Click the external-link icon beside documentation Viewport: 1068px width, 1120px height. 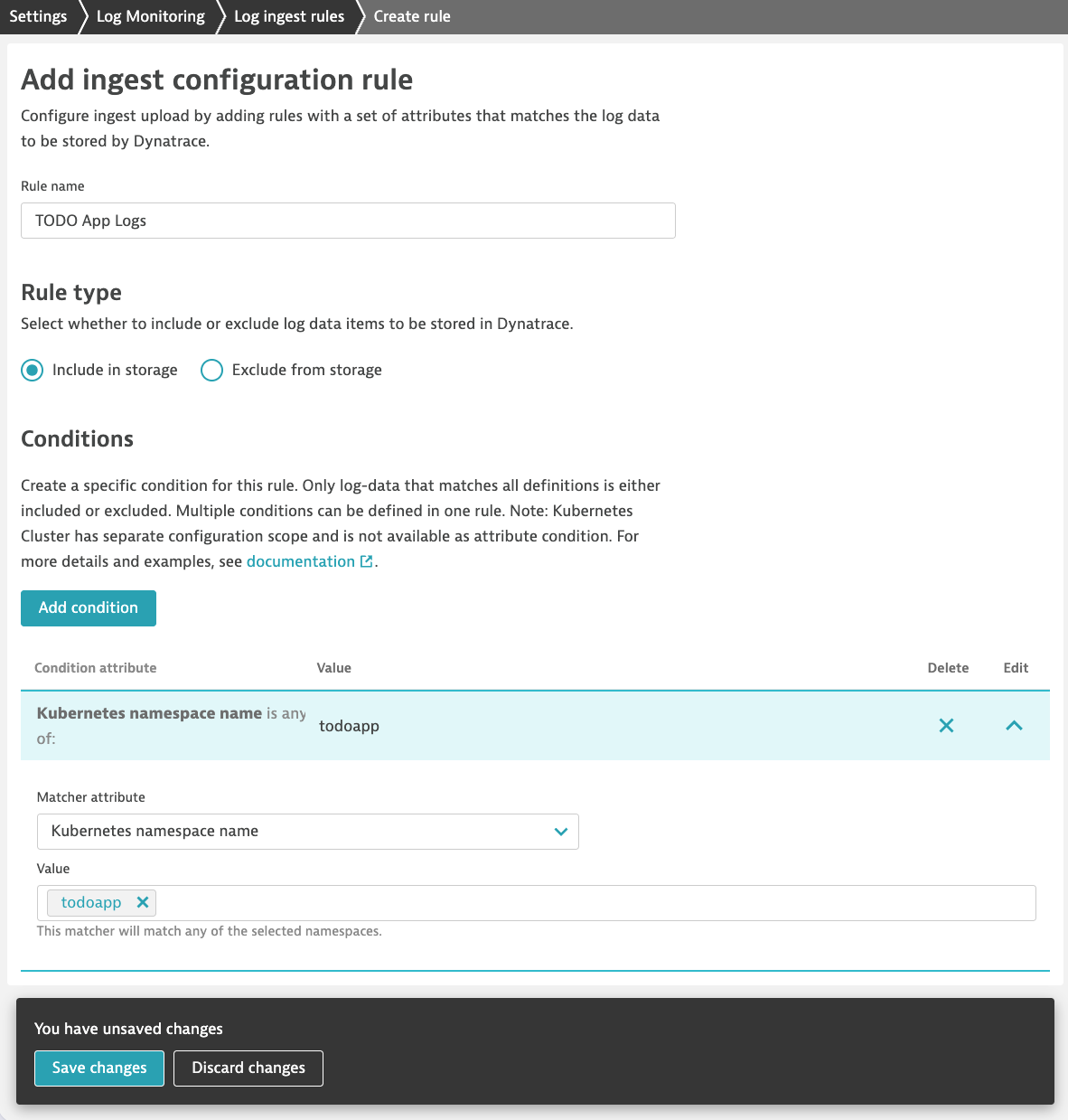367,560
